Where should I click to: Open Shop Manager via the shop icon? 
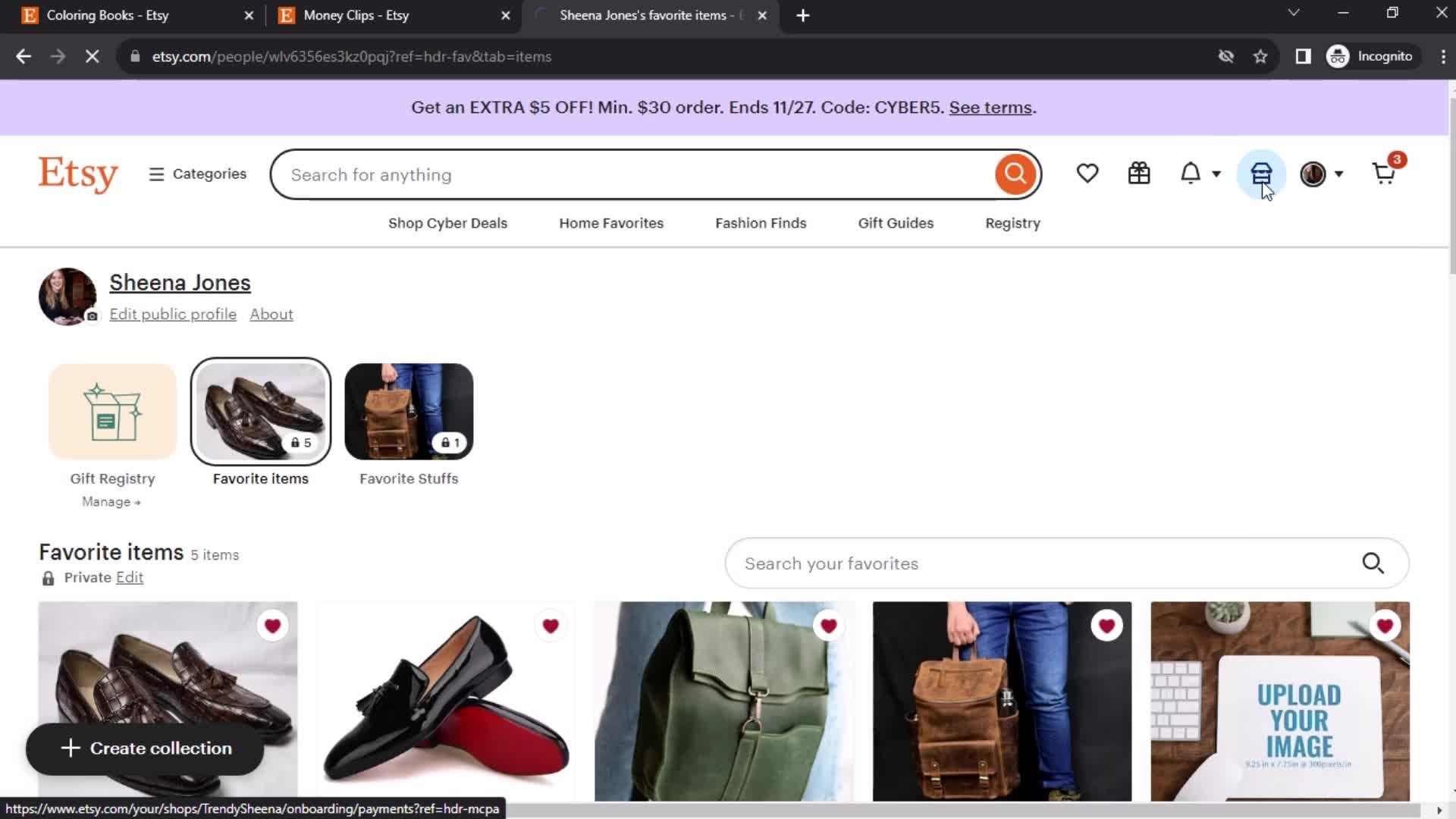1260,173
